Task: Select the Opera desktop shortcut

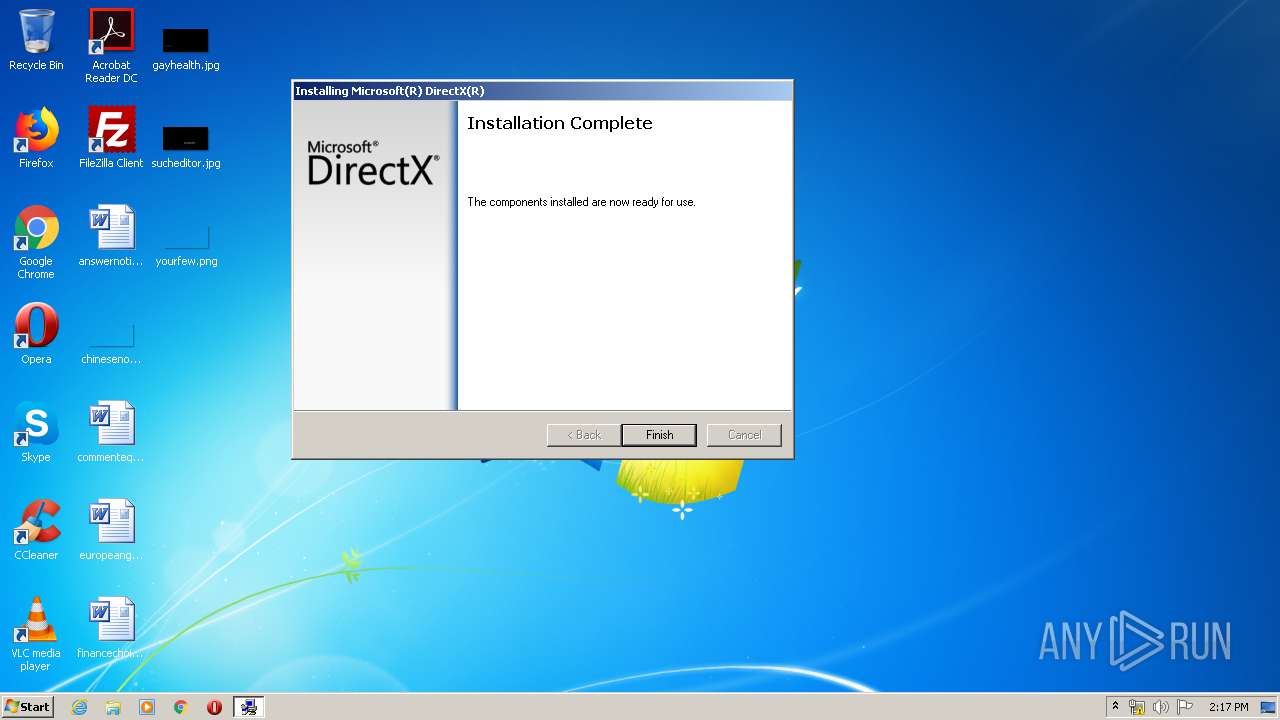Action: coord(36,334)
